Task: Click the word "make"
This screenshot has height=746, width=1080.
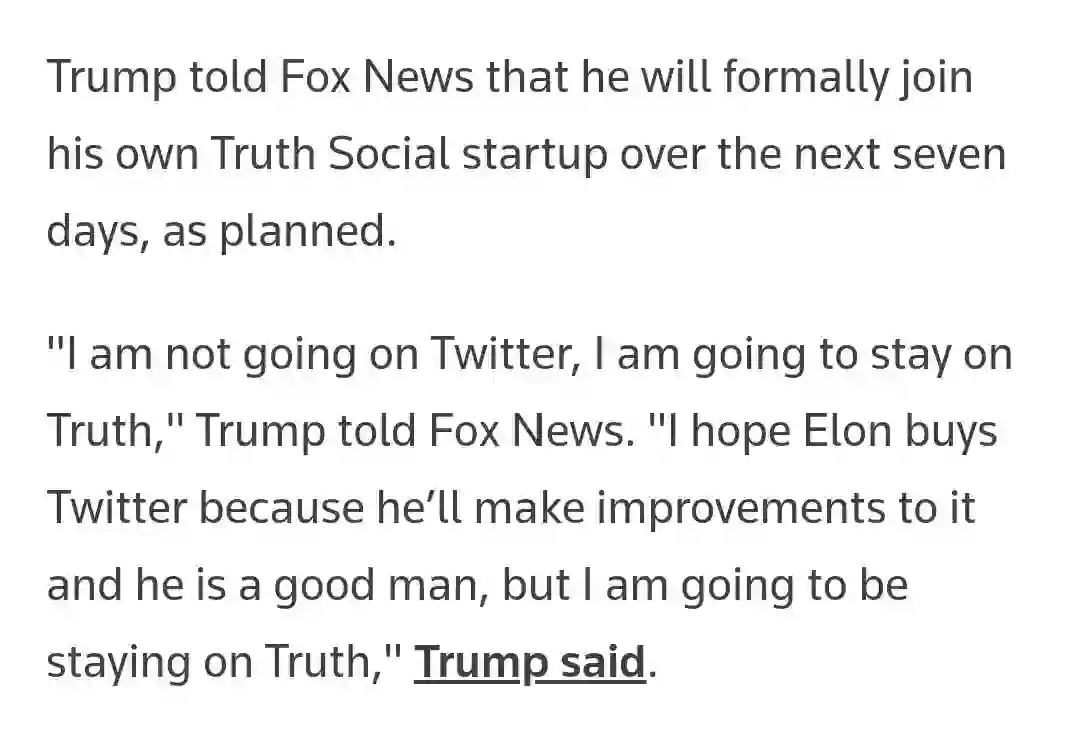Action: pos(531,508)
